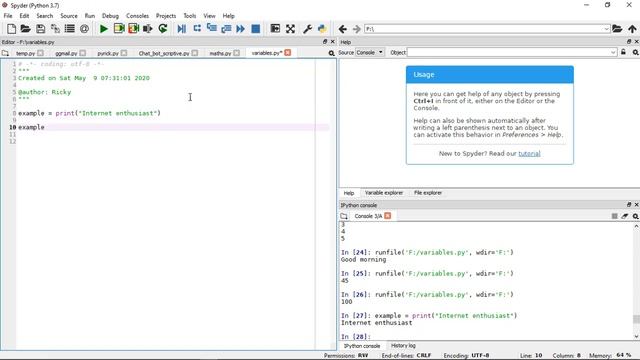Switch to File explorer tab
Viewport: 640px width, 360px height.
(x=428, y=193)
